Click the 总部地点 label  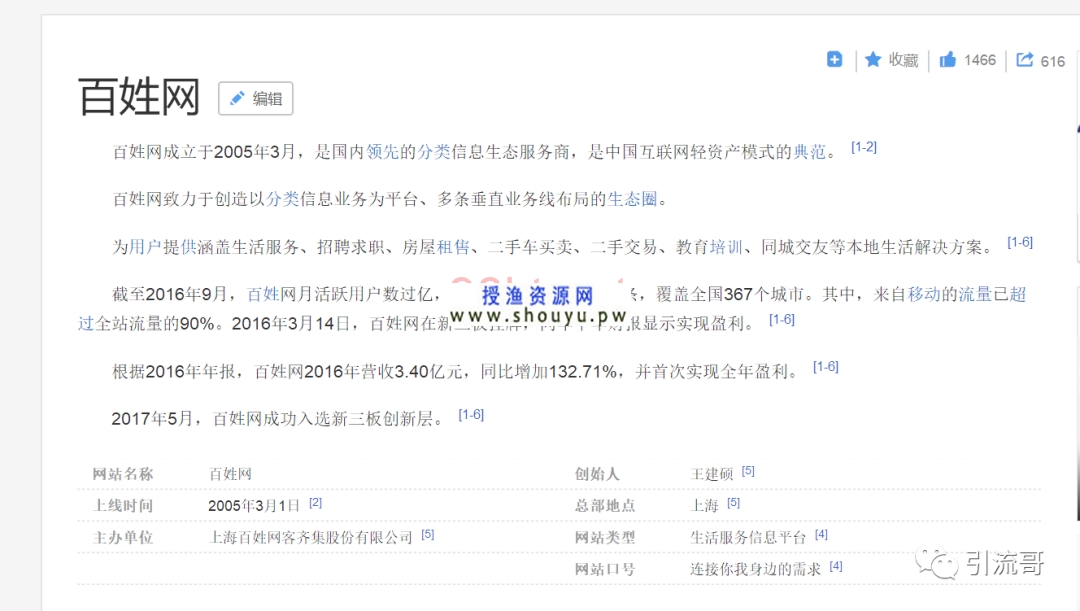605,506
